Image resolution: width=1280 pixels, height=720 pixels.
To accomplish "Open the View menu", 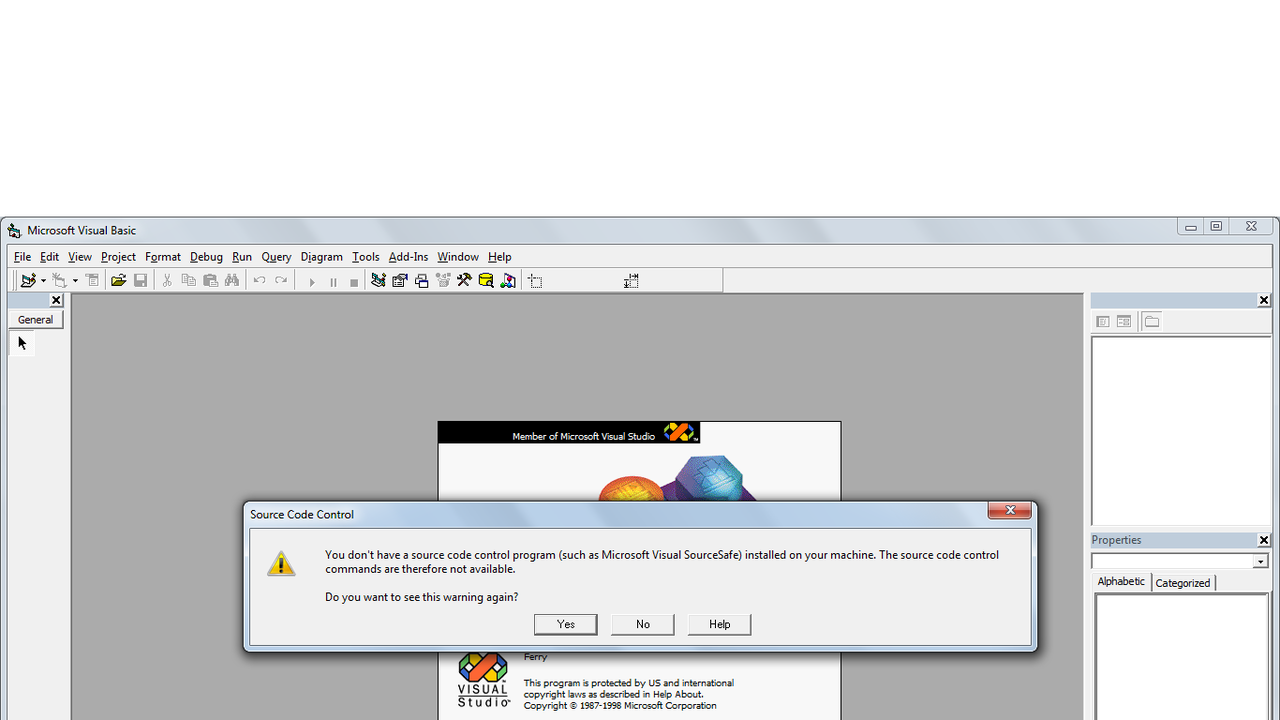I will (x=80, y=257).
